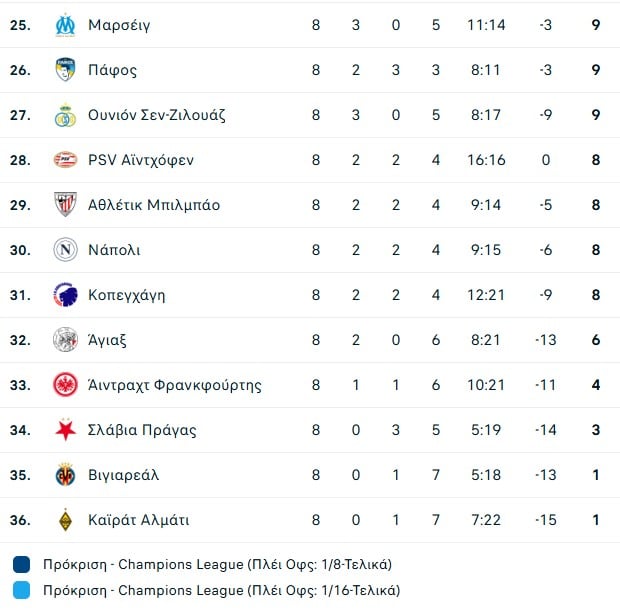Click the Eintracht Frankfurt crest icon
The width and height of the screenshot is (620, 611).
tap(65, 385)
